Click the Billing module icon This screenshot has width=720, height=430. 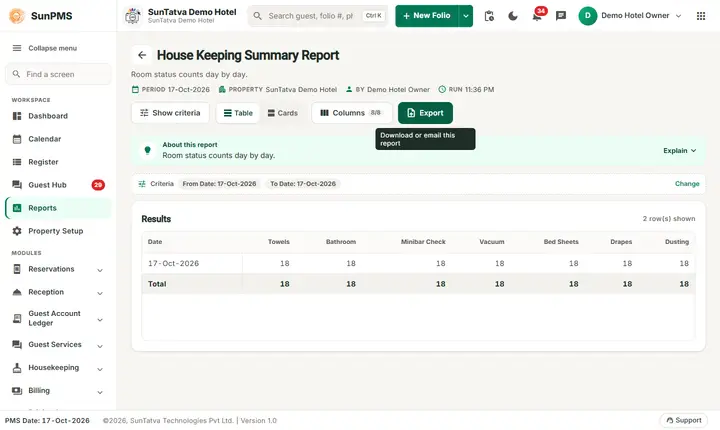click(x=17, y=390)
